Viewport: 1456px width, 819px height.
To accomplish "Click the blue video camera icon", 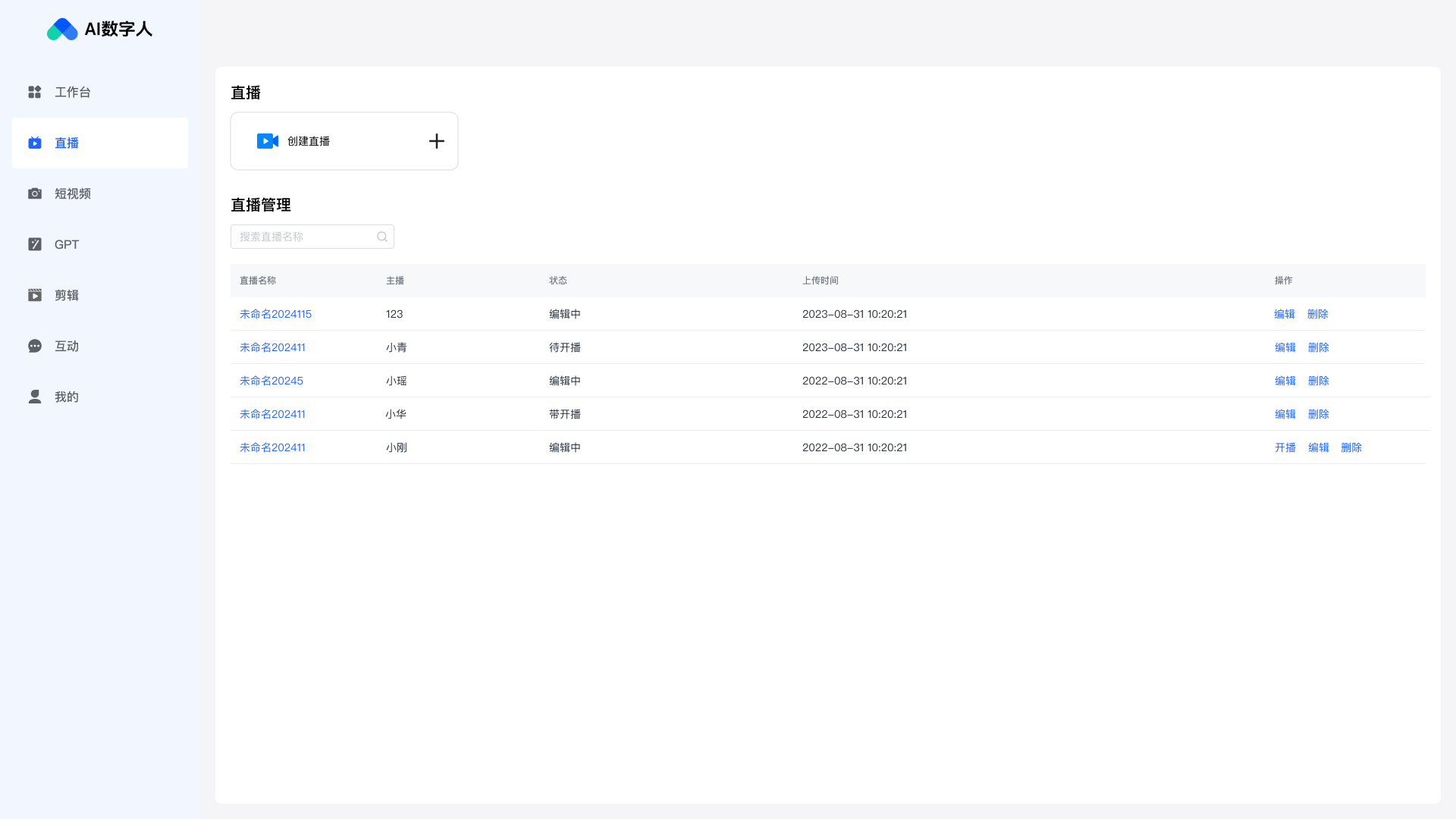I will click(x=267, y=141).
